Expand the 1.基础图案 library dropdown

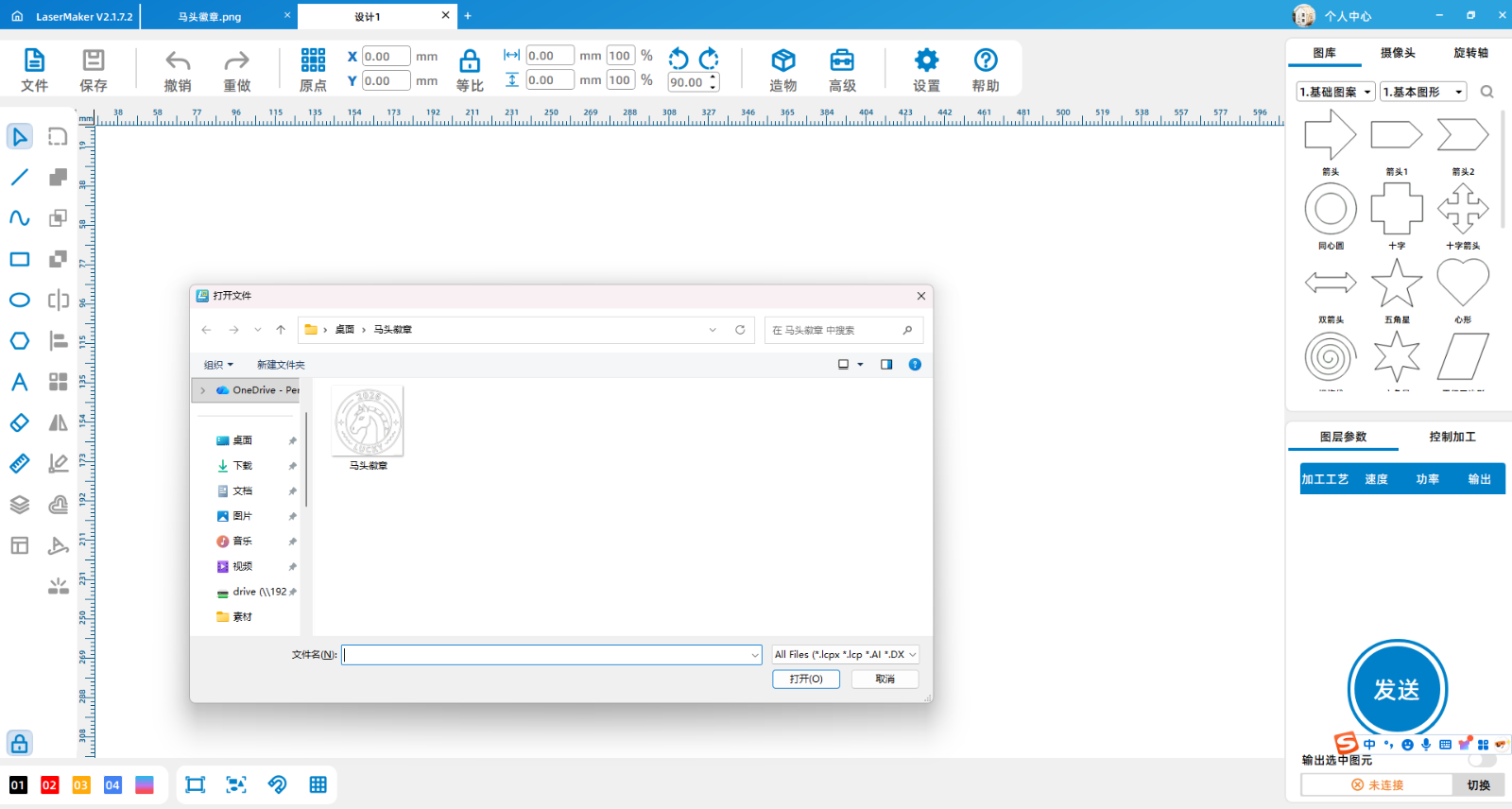click(1335, 92)
